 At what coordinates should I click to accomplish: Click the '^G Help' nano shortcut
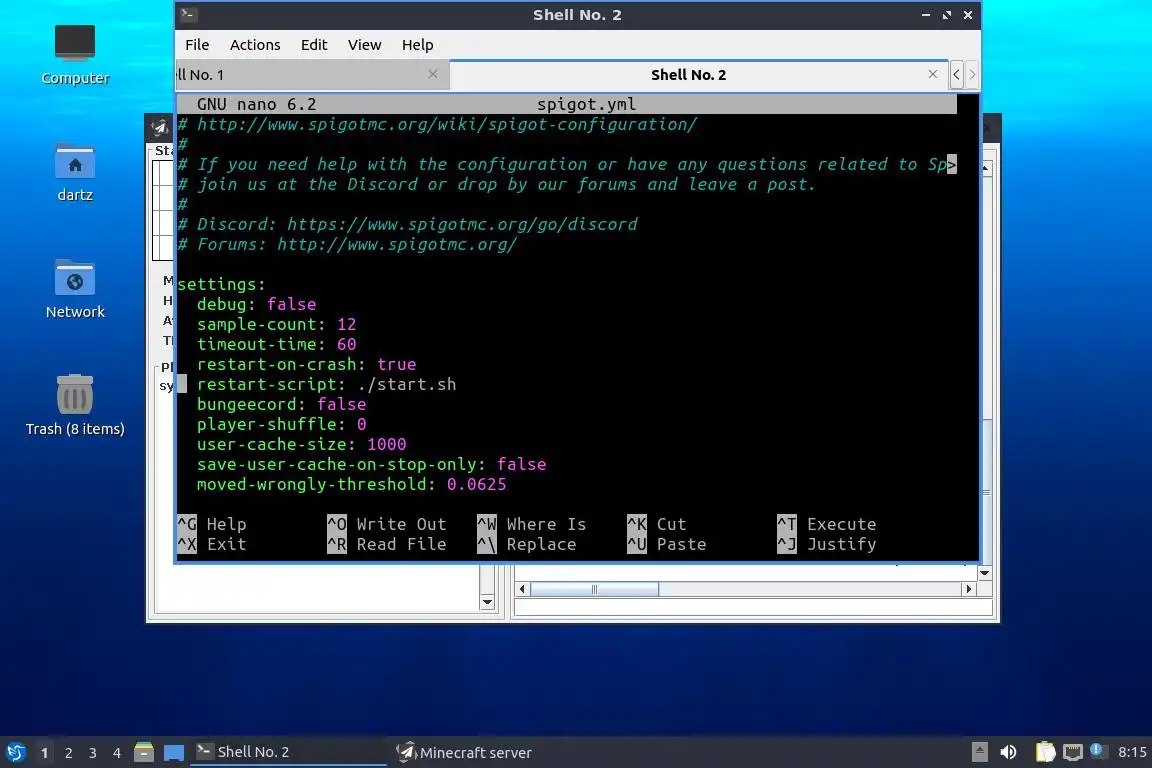click(212, 524)
